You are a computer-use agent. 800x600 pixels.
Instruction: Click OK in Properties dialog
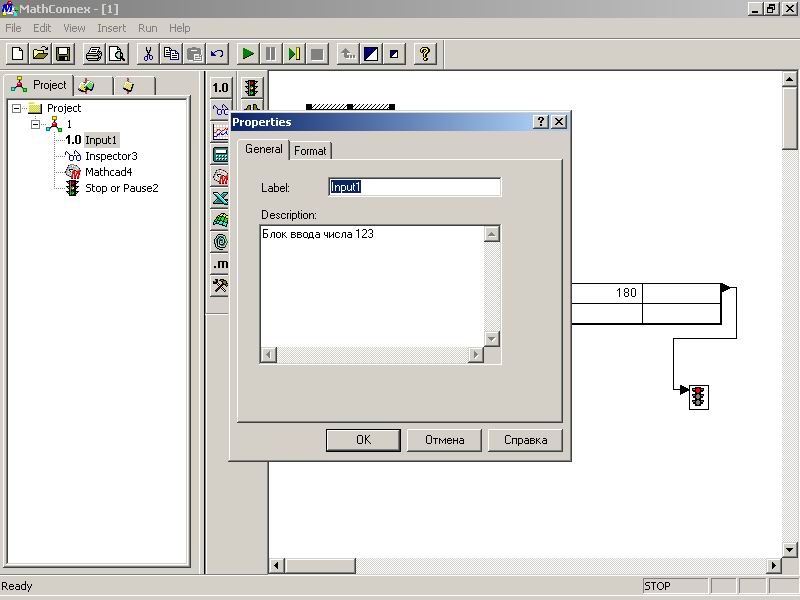pyautogui.click(x=363, y=440)
